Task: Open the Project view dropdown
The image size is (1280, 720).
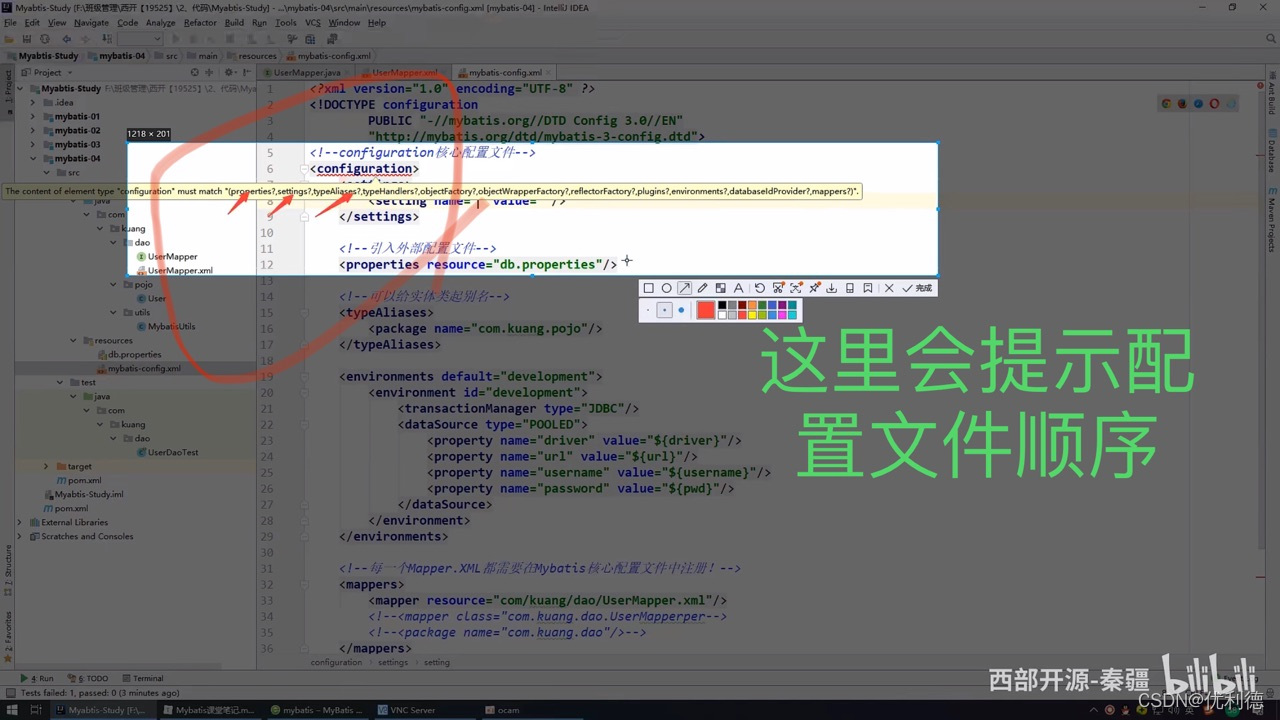Action: [46, 72]
